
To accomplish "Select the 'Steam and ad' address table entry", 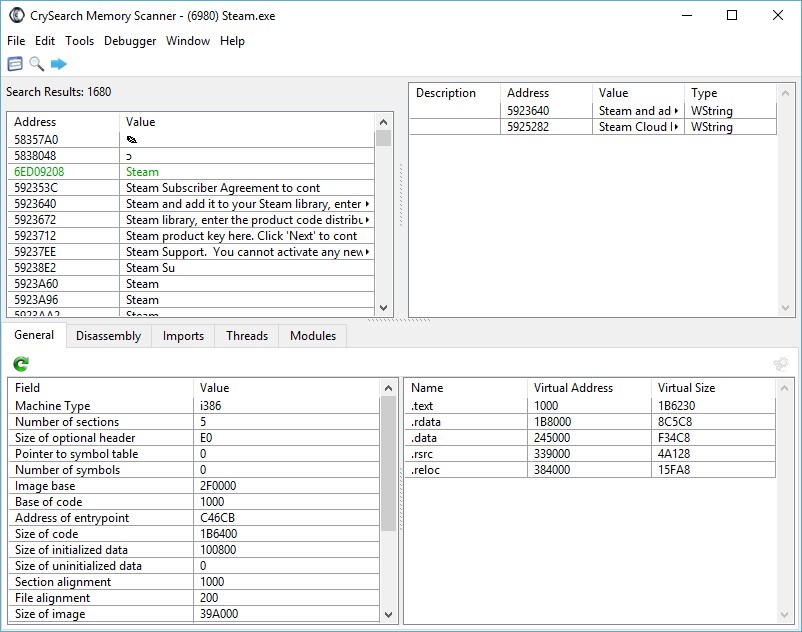I will coord(593,110).
